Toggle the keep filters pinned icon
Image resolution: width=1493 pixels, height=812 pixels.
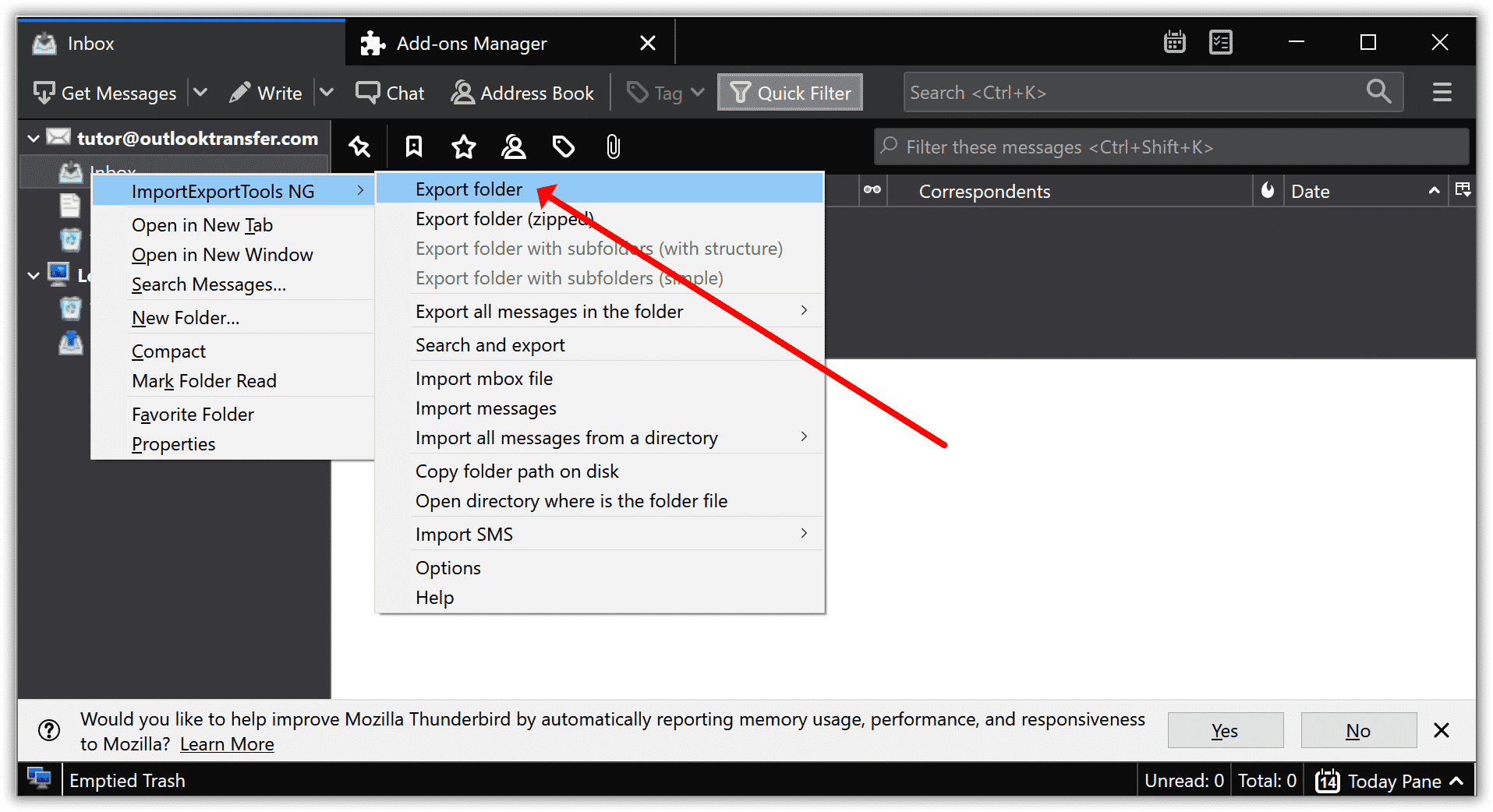point(359,147)
